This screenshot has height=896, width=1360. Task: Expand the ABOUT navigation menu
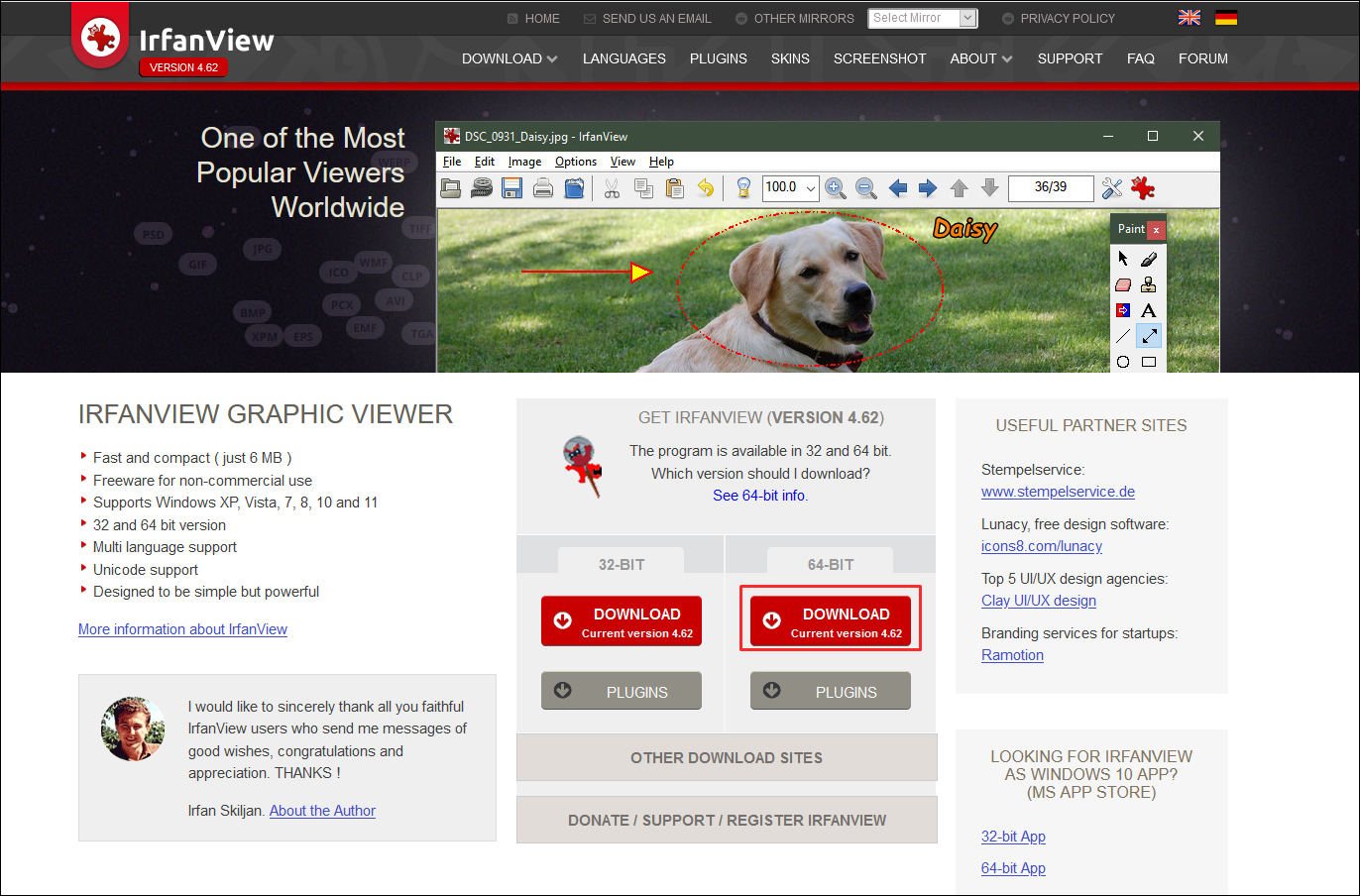click(x=981, y=58)
